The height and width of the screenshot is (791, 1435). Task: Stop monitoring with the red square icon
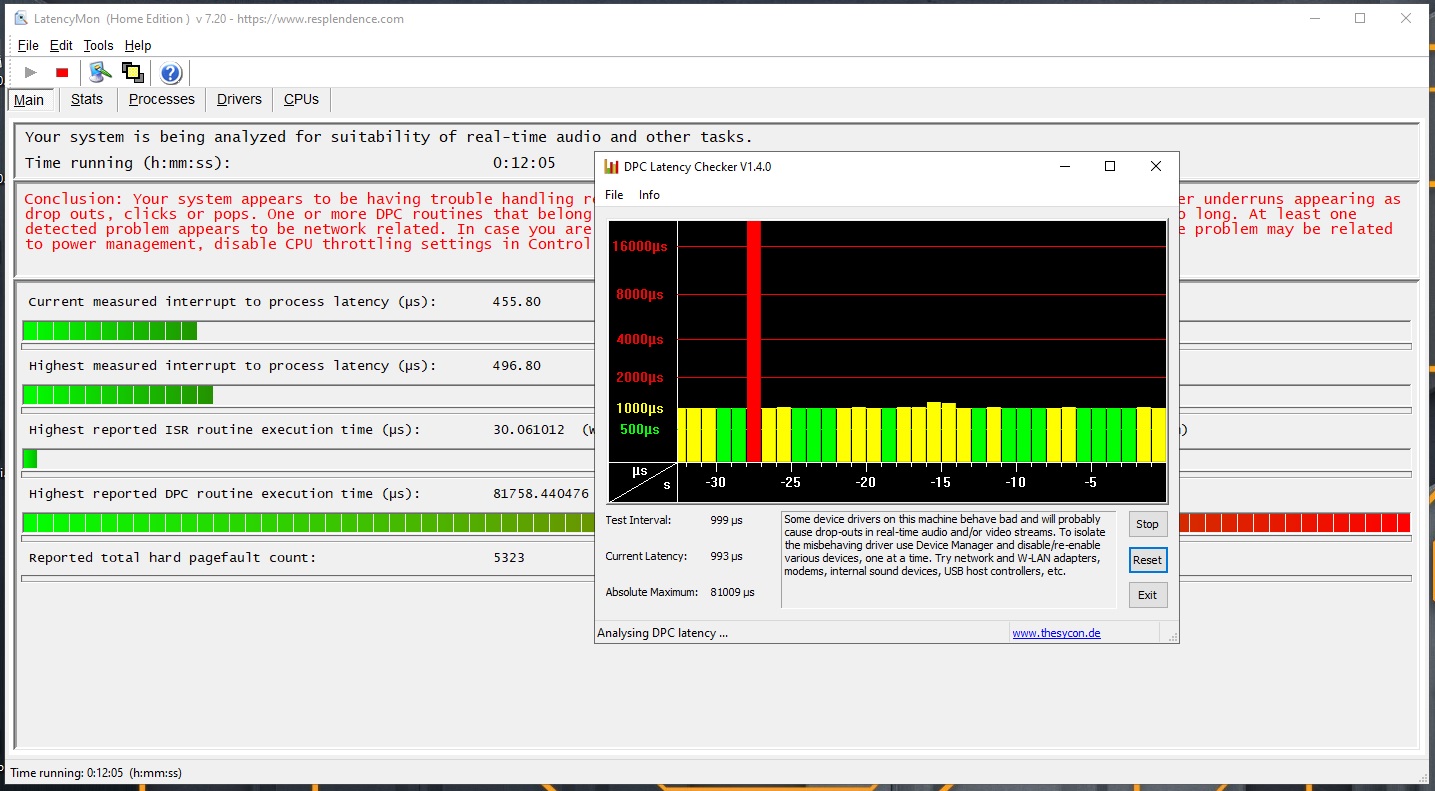coord(62,72)
